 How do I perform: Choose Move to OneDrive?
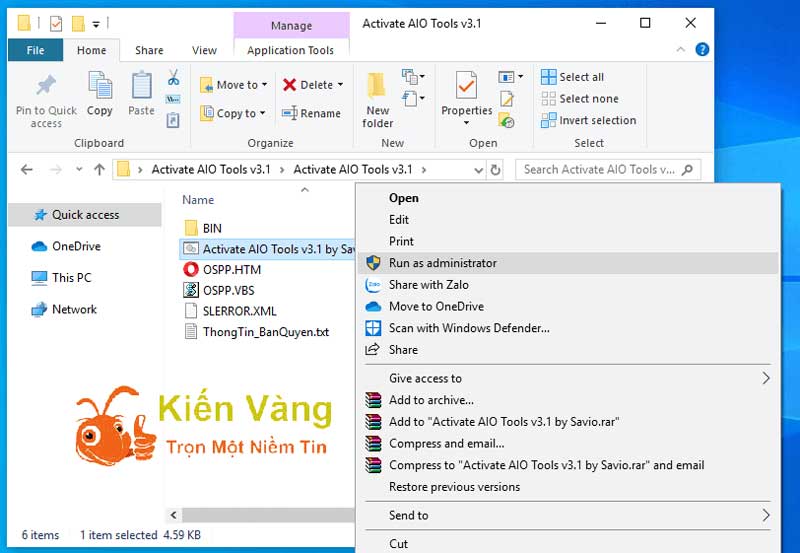point(567,306)
